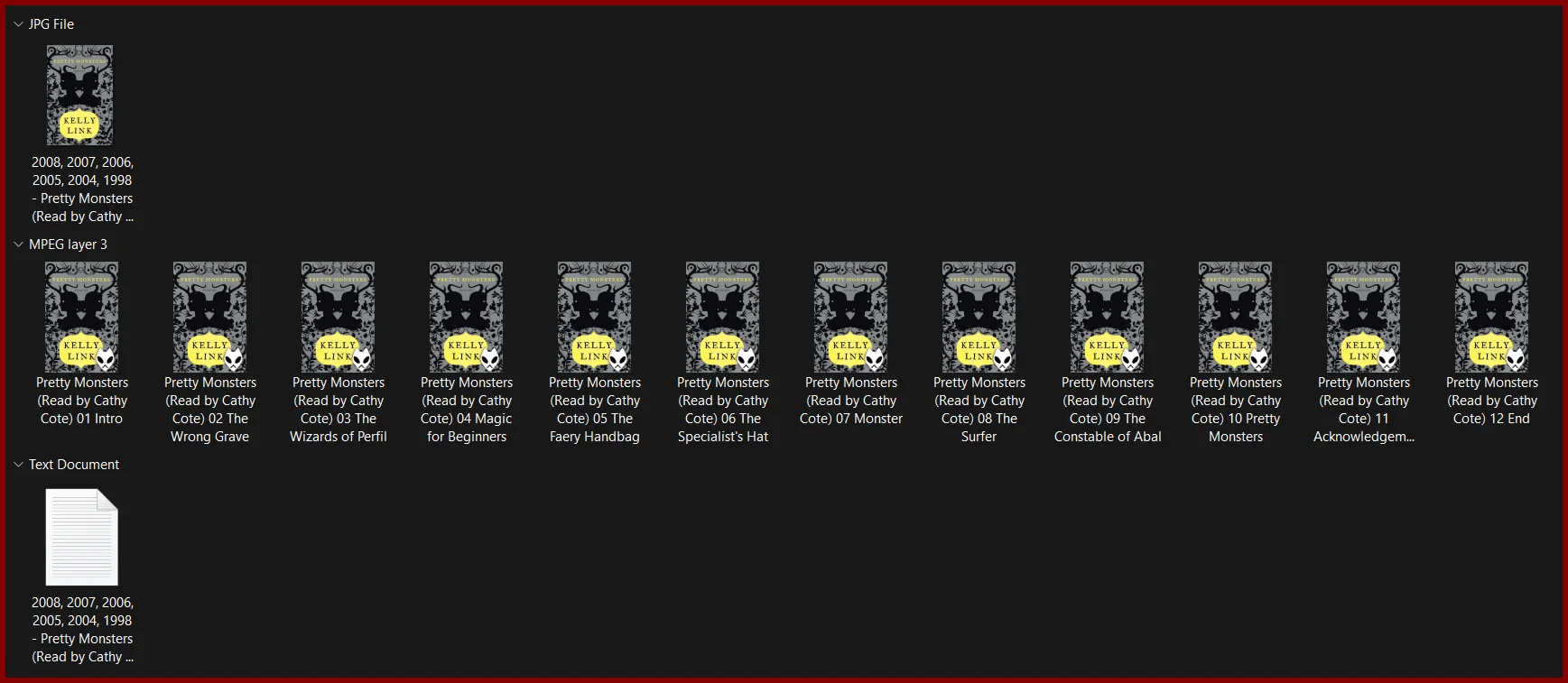1568x683 pixels.
Task: Click file name ending in 09 The Constable of Abal
Action: 1108,410
